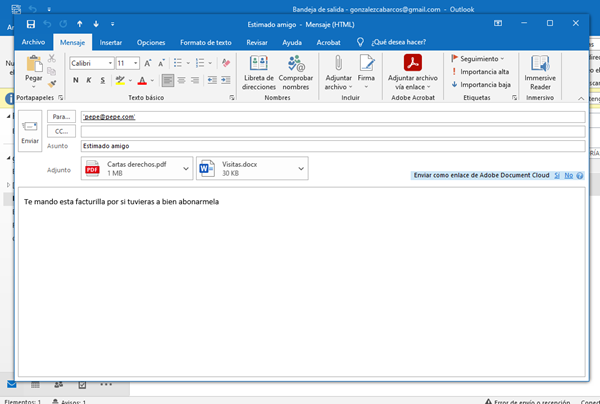Open the Formato de texto tab
This screenshot has width=600, height=404.
tap(205, 43)
